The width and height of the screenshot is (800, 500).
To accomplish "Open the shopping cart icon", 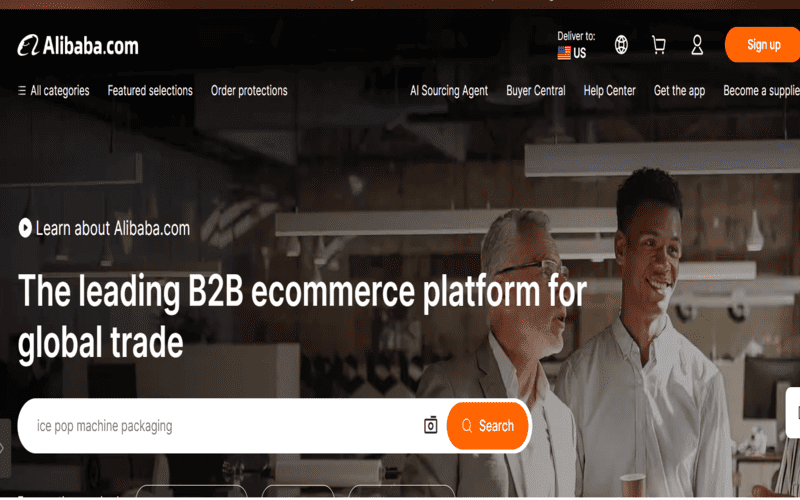I will coord(659,45).
